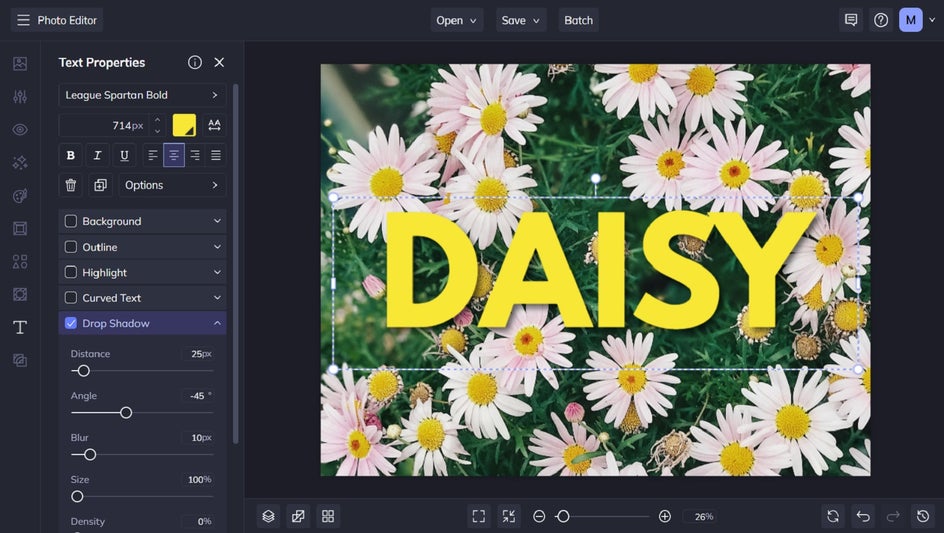Open the Layers panel icon
The height and width of the screenshot is (533, 944).
pyautogui.click(x=268, y=516)
